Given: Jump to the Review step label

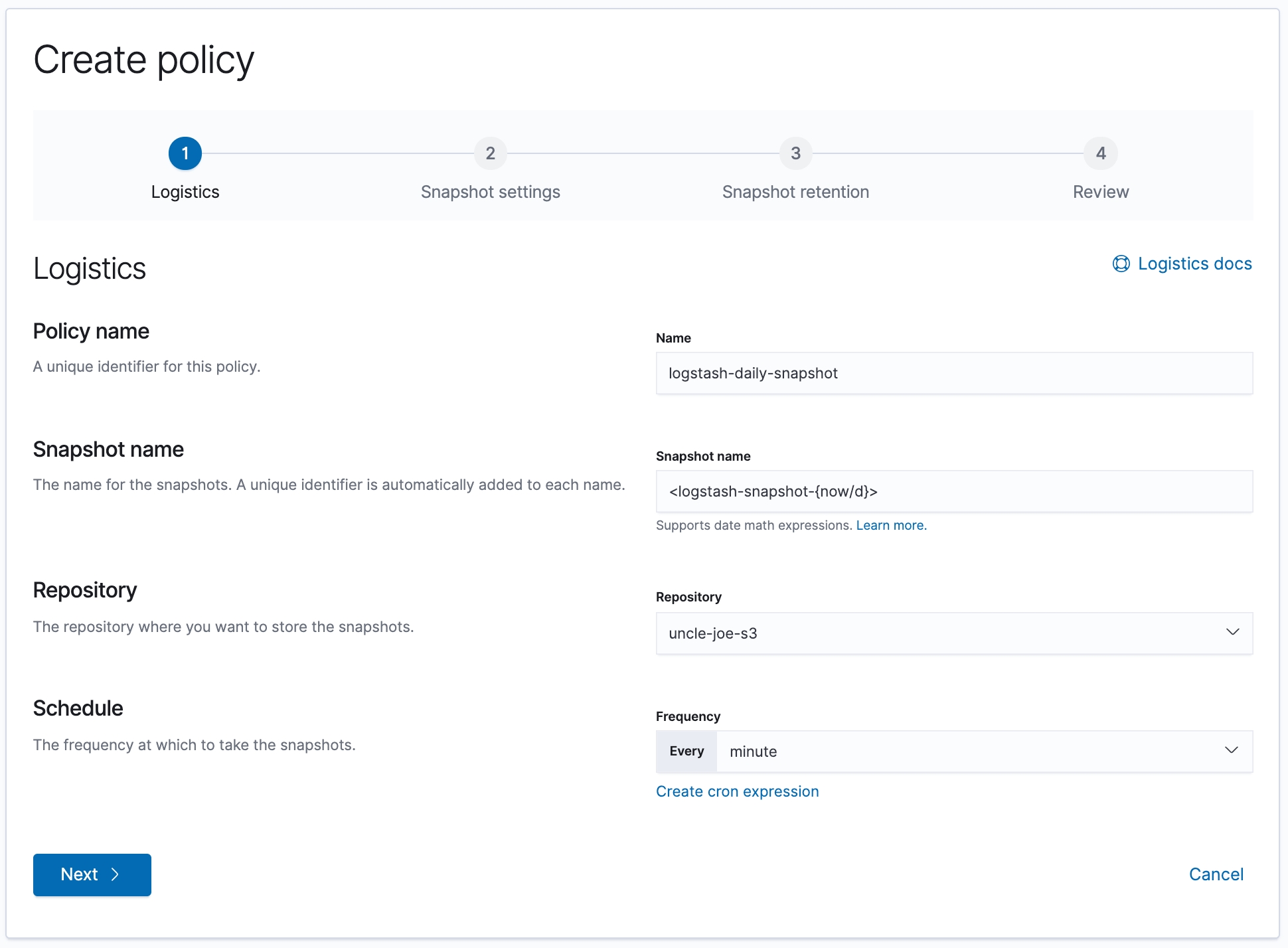Looking at the screenshot, I should 1101,192.
